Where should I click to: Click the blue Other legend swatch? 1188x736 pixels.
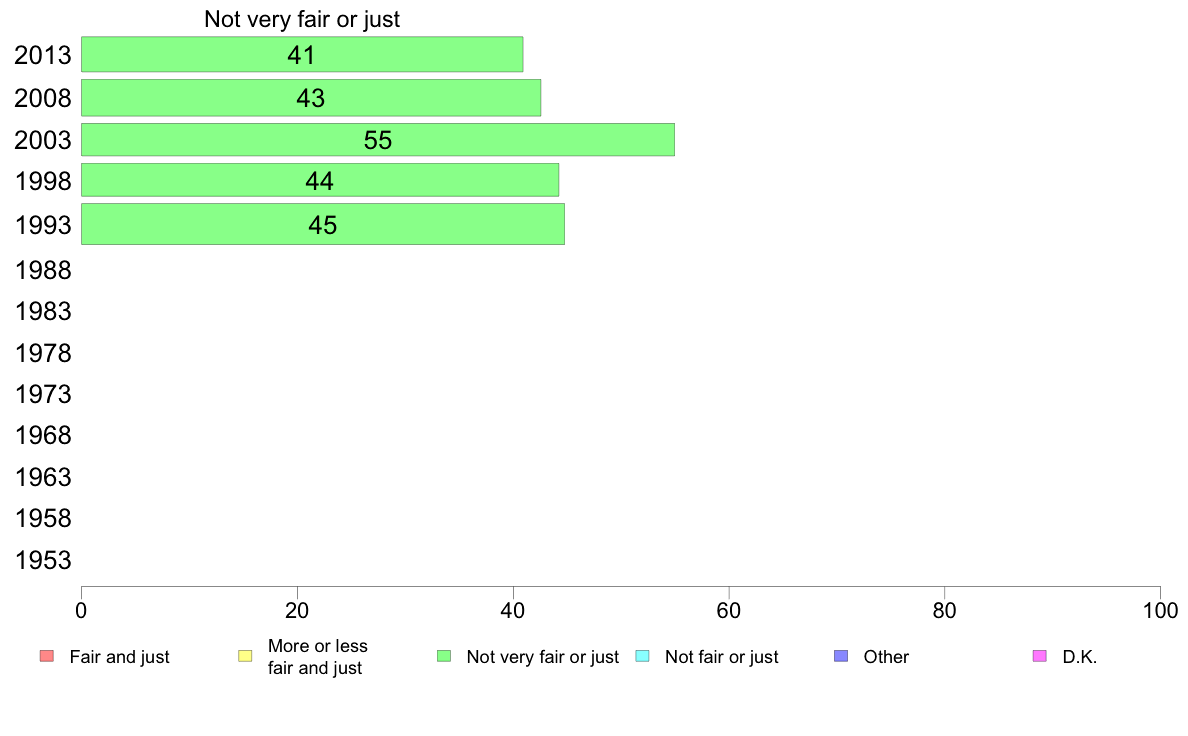(x=841, y=656)
